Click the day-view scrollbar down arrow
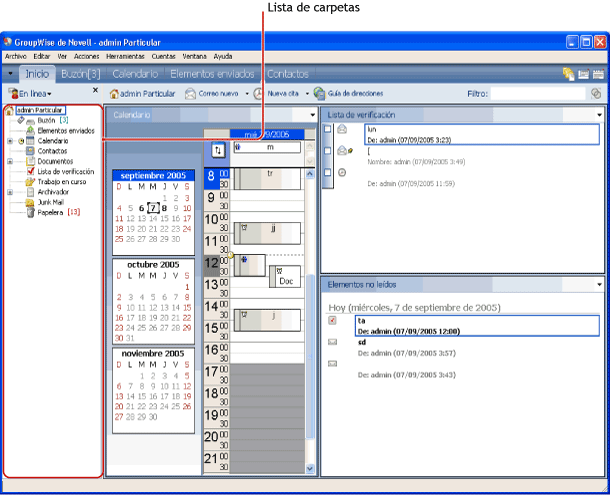The width and height of the screenshot is (610, 495). point(310,468)
